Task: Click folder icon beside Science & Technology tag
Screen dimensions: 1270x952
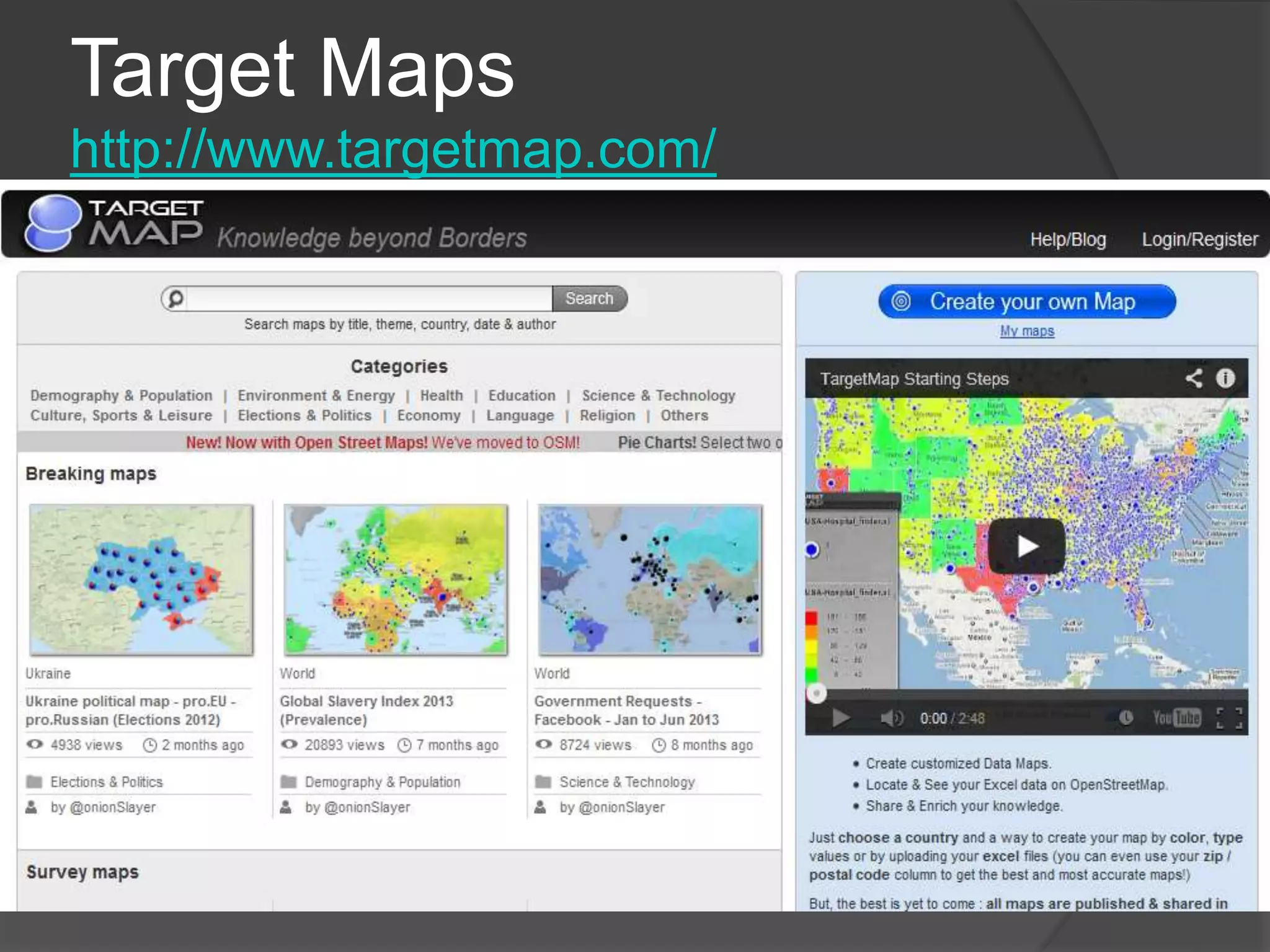Action: 543,782
